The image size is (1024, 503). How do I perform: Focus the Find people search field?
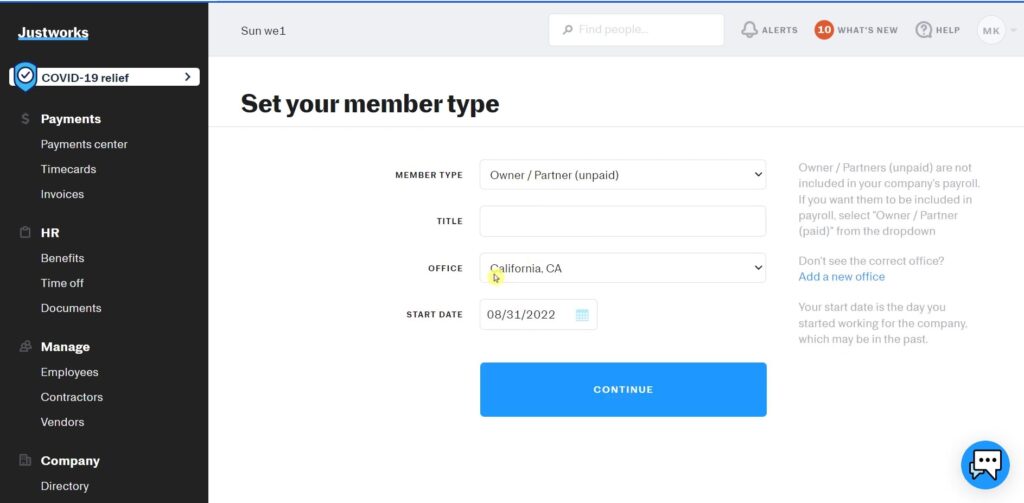coord(636,29)
